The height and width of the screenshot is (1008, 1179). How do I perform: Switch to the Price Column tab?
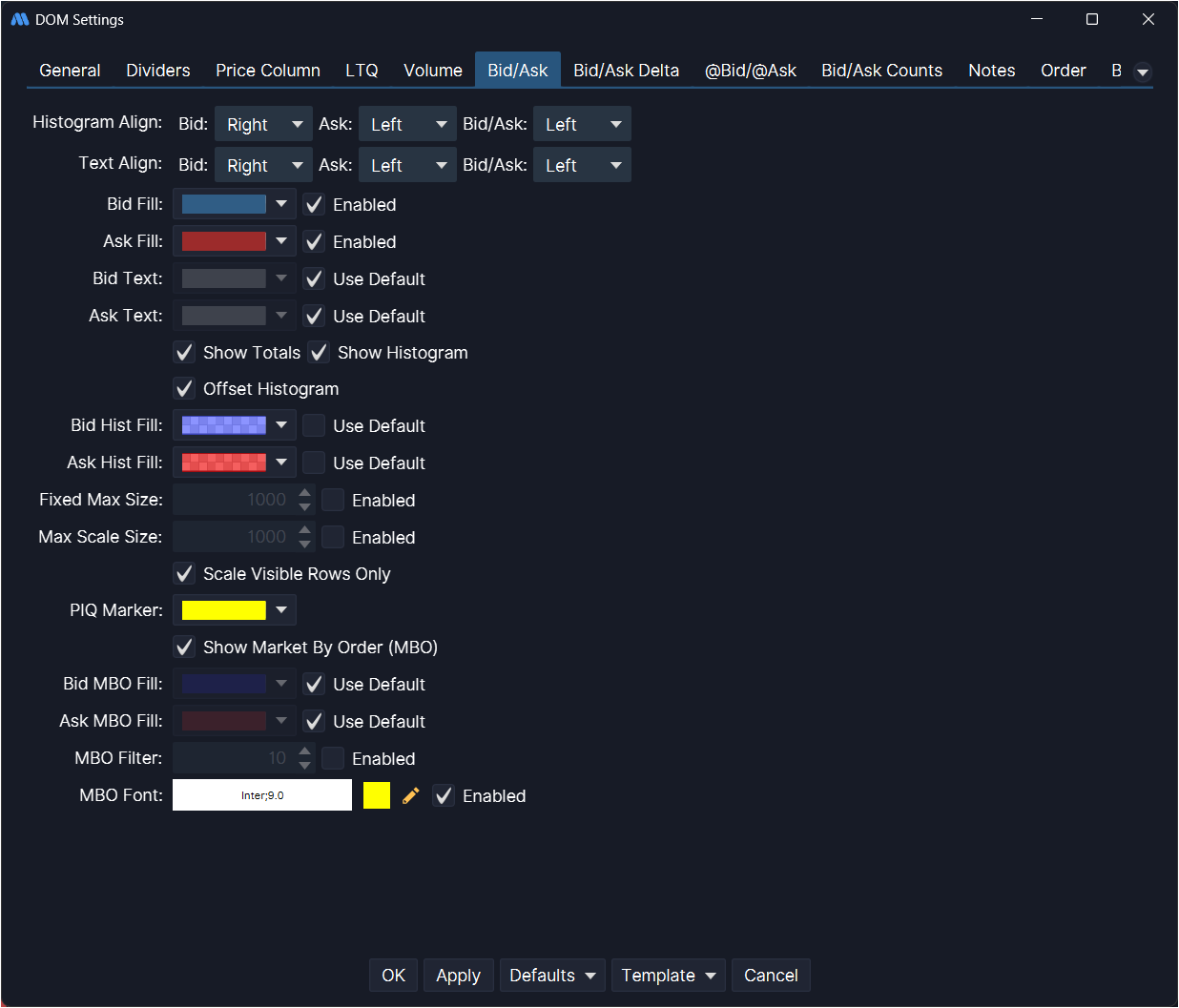coord(268,71)
